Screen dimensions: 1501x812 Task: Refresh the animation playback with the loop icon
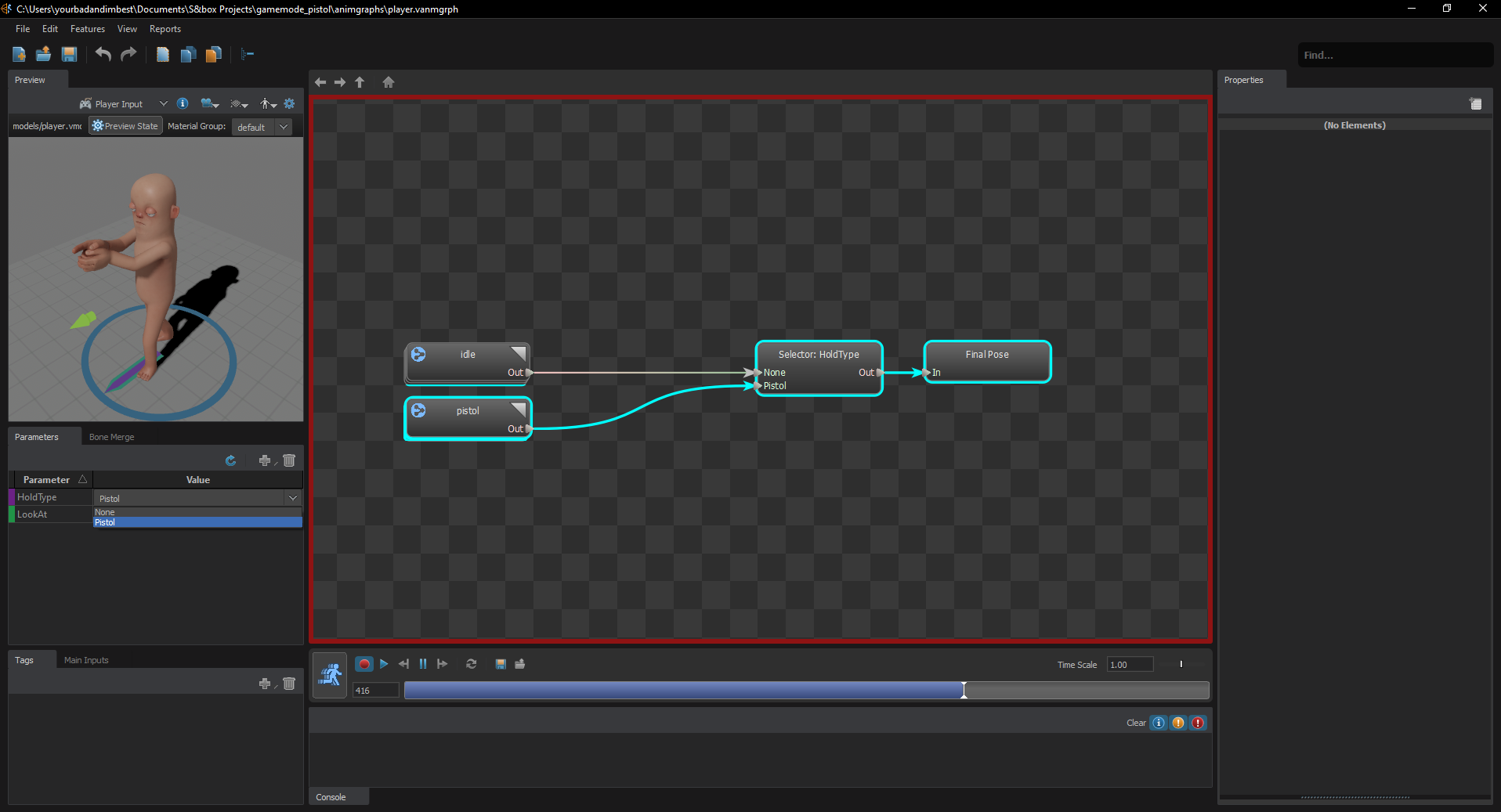click(x=471, y=663)
